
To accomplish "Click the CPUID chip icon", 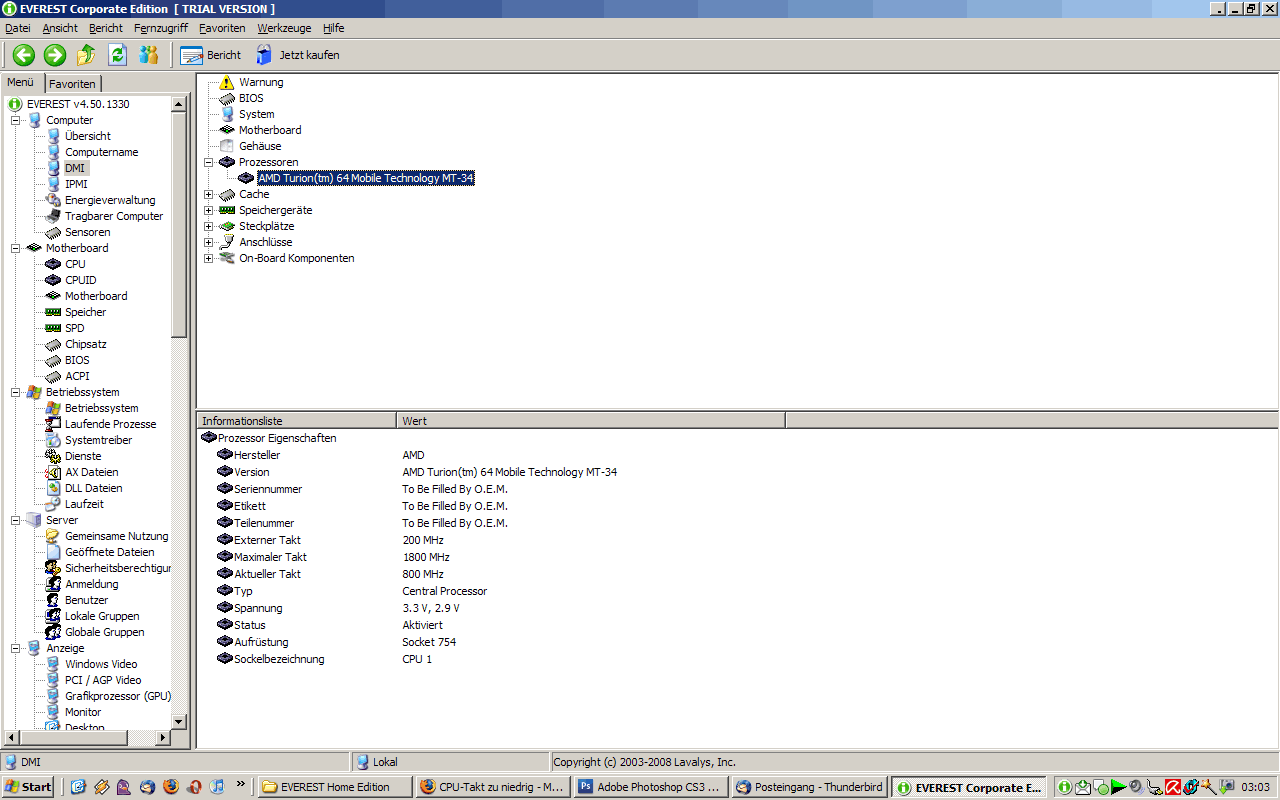I will click(x=53, y=280).
